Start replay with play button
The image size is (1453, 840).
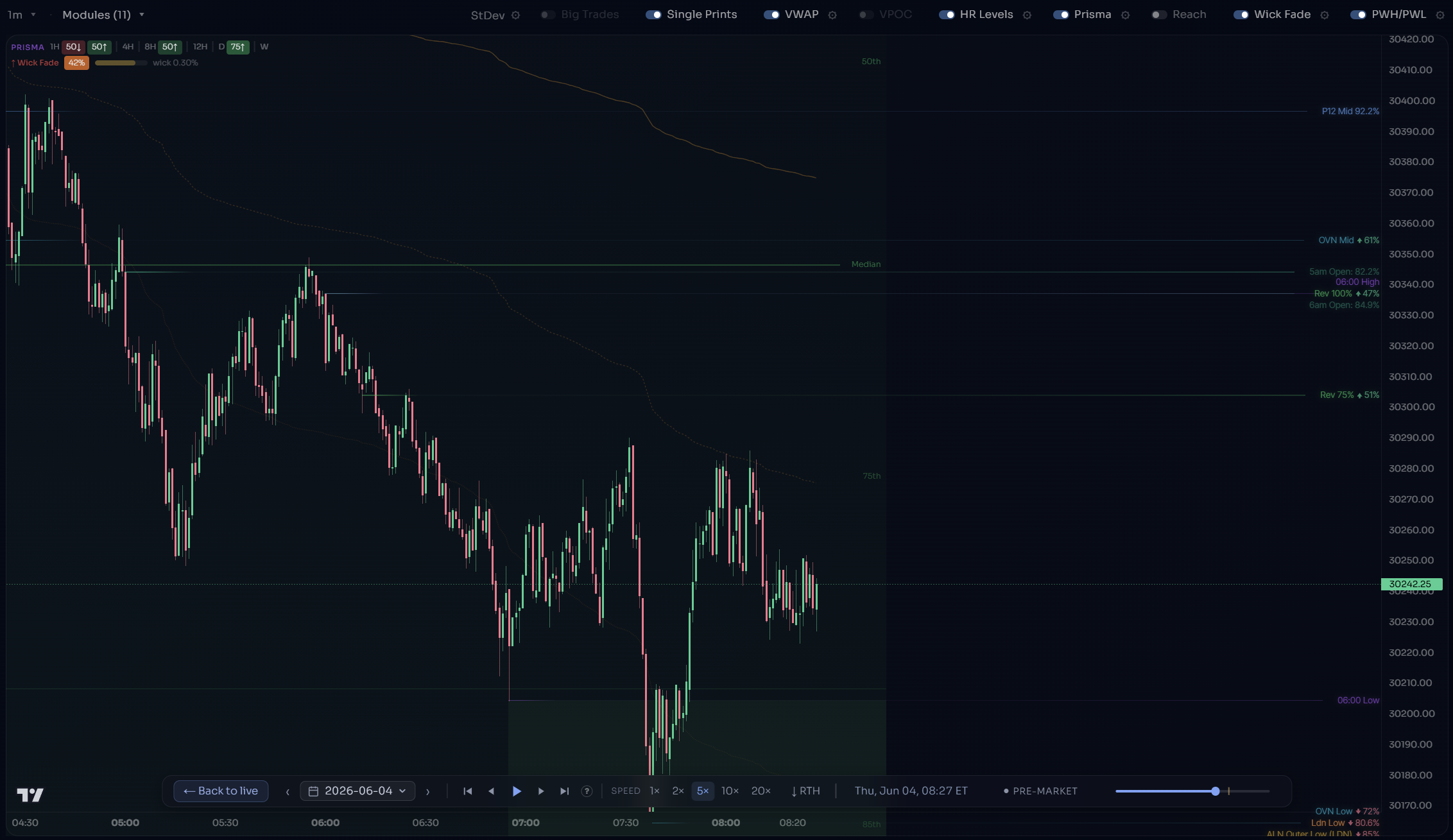click(517, 791)
